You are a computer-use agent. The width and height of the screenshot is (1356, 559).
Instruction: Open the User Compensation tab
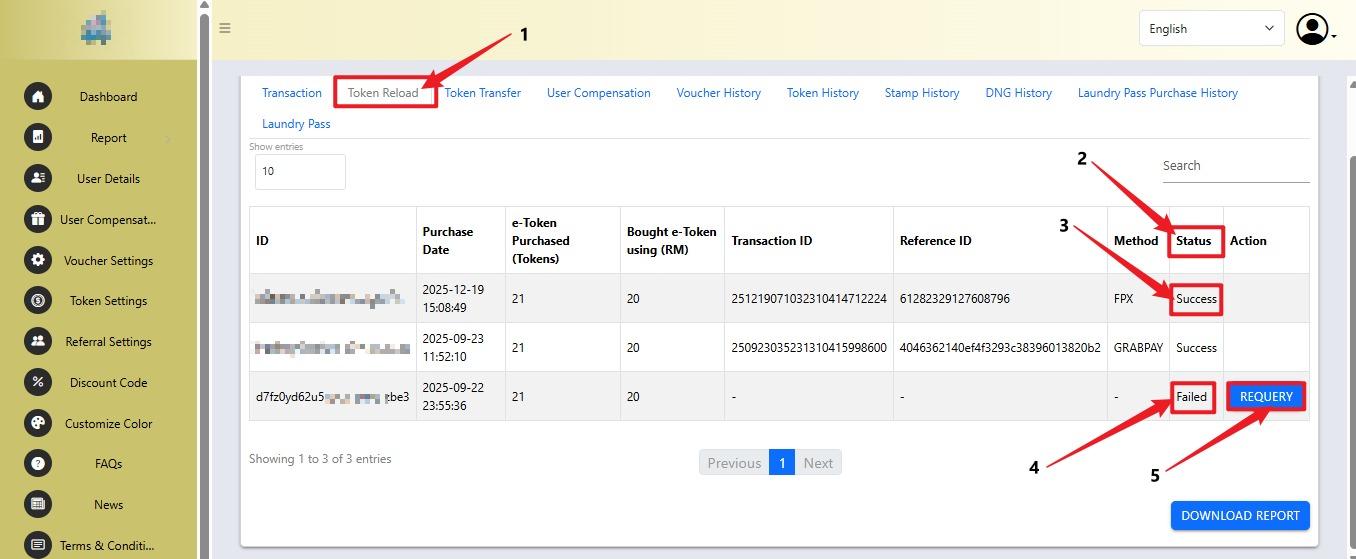(x=598, y=93)
